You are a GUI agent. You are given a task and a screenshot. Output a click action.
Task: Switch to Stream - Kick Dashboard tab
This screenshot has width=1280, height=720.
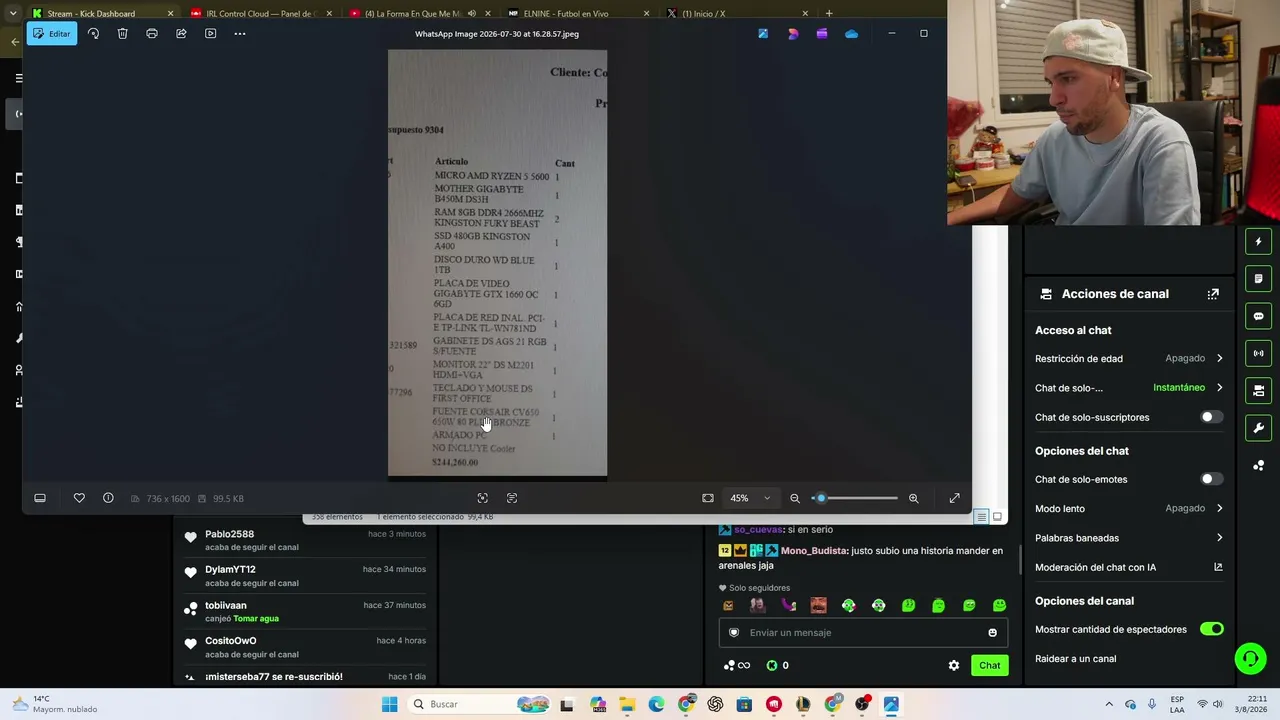coord(102,14)
